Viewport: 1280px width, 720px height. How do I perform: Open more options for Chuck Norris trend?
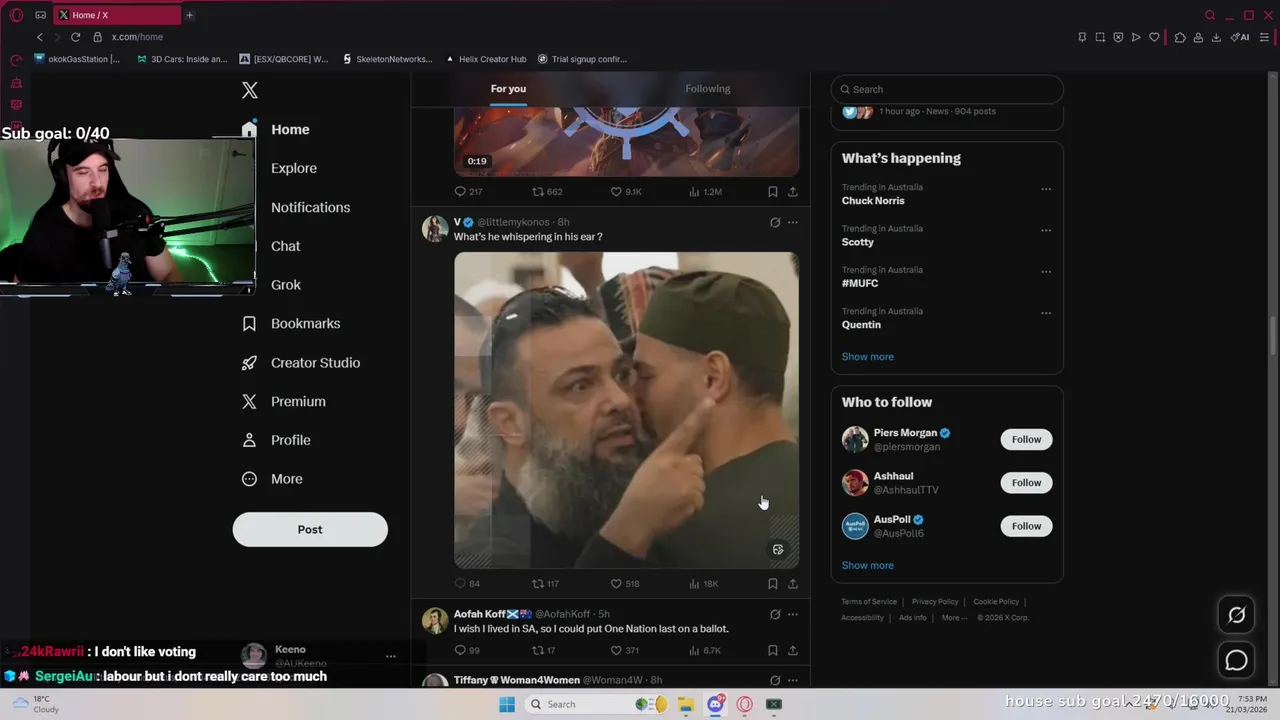[x=1046, y=189]
